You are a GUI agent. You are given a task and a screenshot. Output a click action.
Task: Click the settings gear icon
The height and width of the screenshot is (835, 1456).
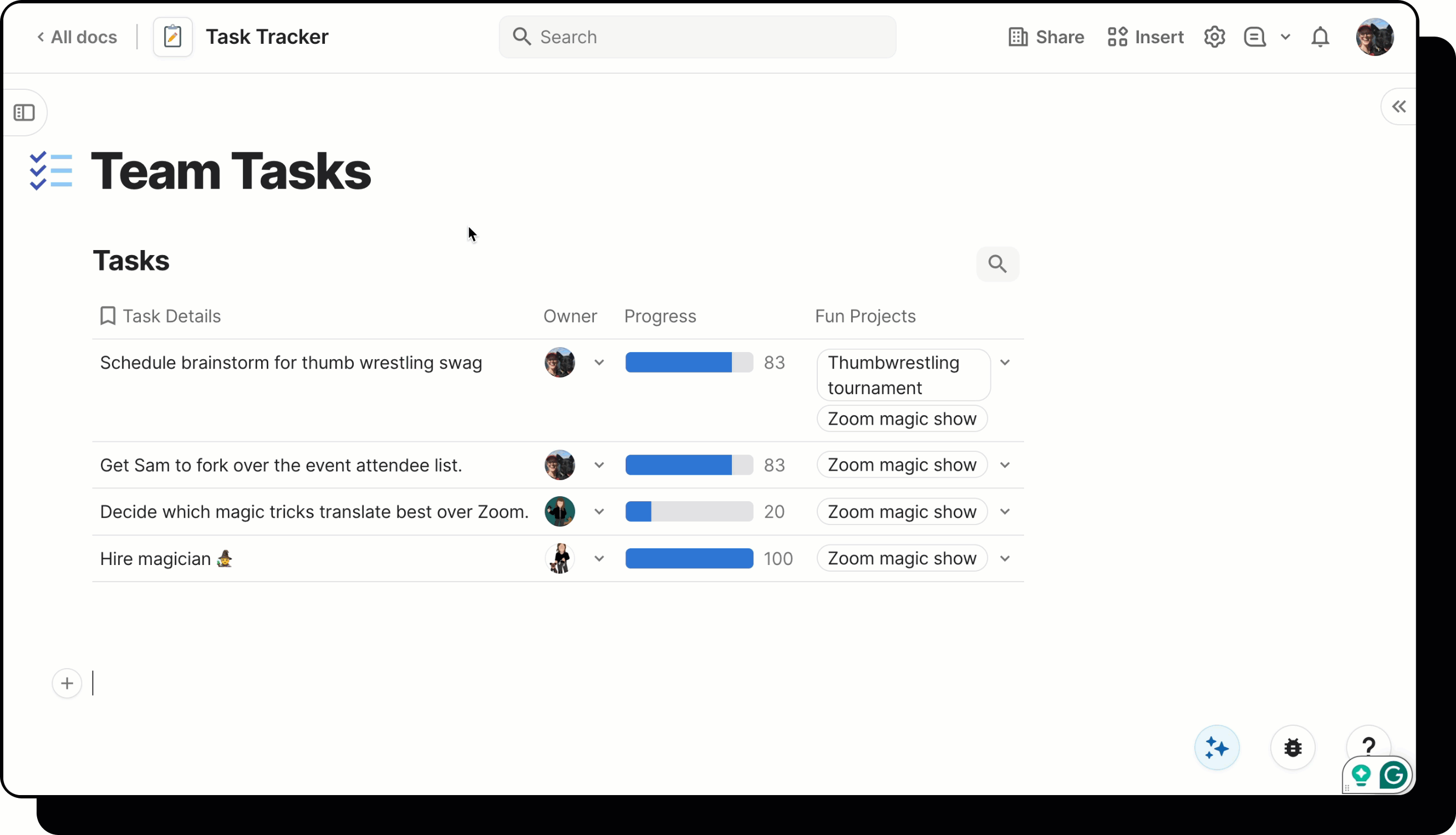pos(1214,37)
